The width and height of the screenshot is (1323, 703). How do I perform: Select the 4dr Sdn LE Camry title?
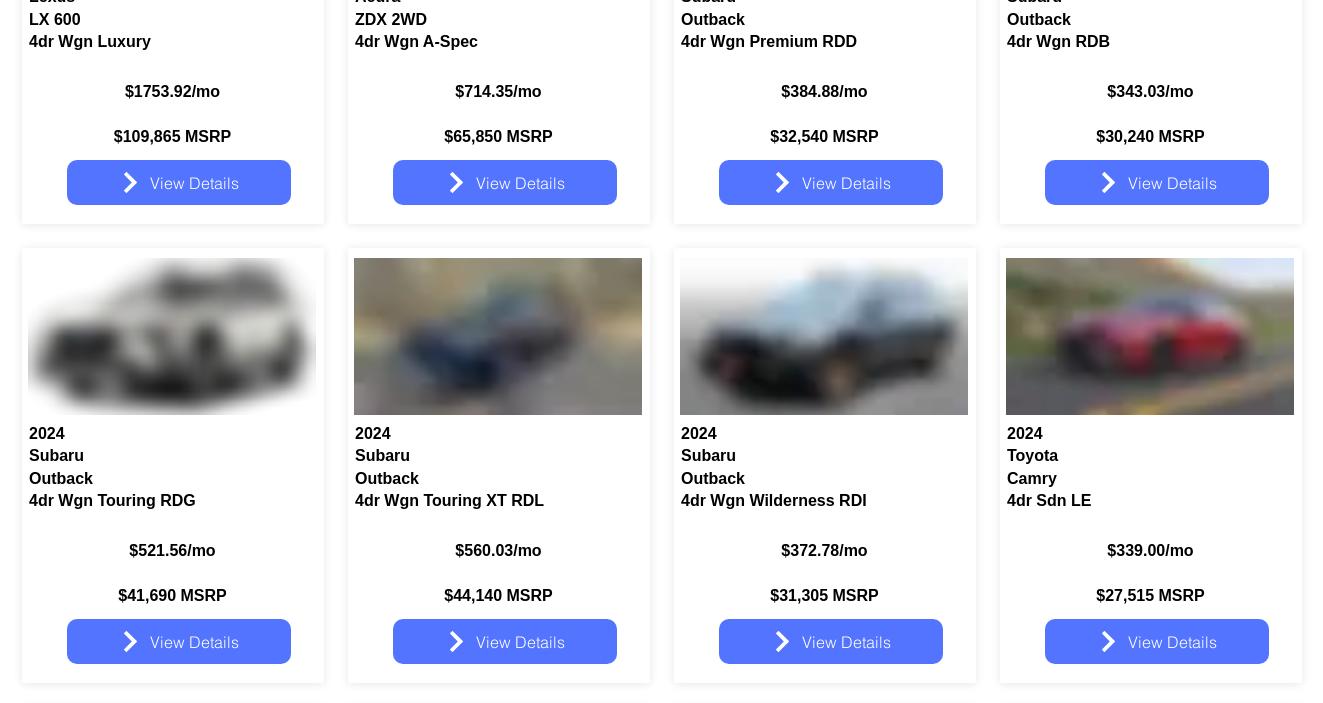tap(1049, 501)
